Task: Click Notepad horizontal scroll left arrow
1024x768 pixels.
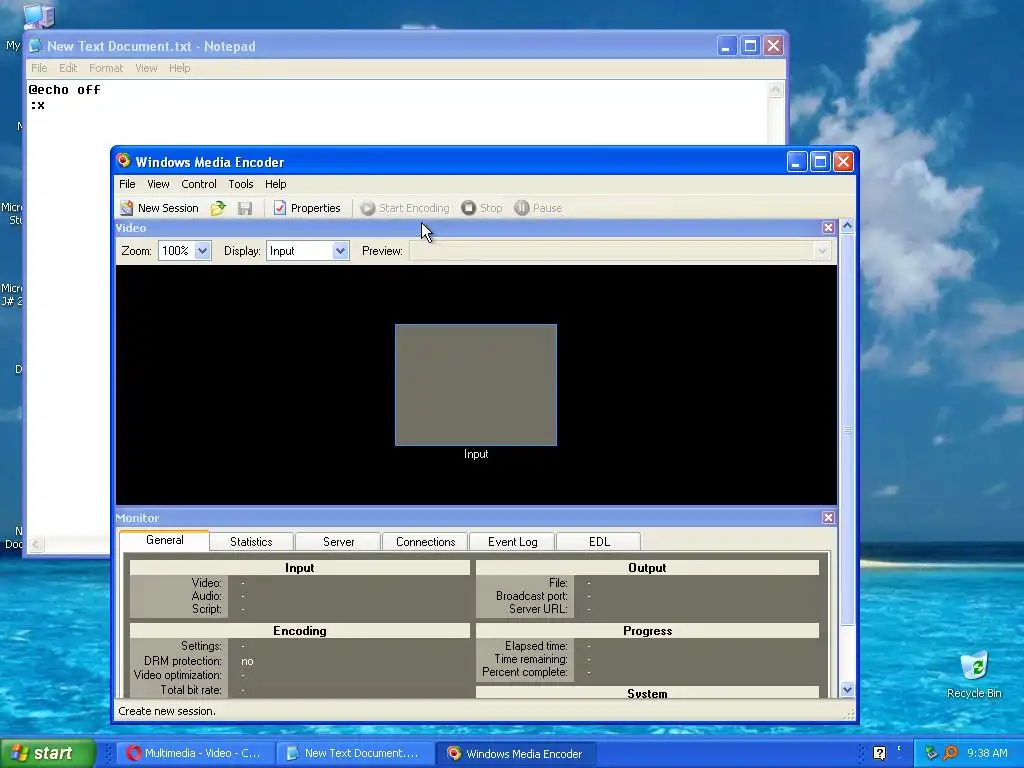Action: [x=37, y=544]
